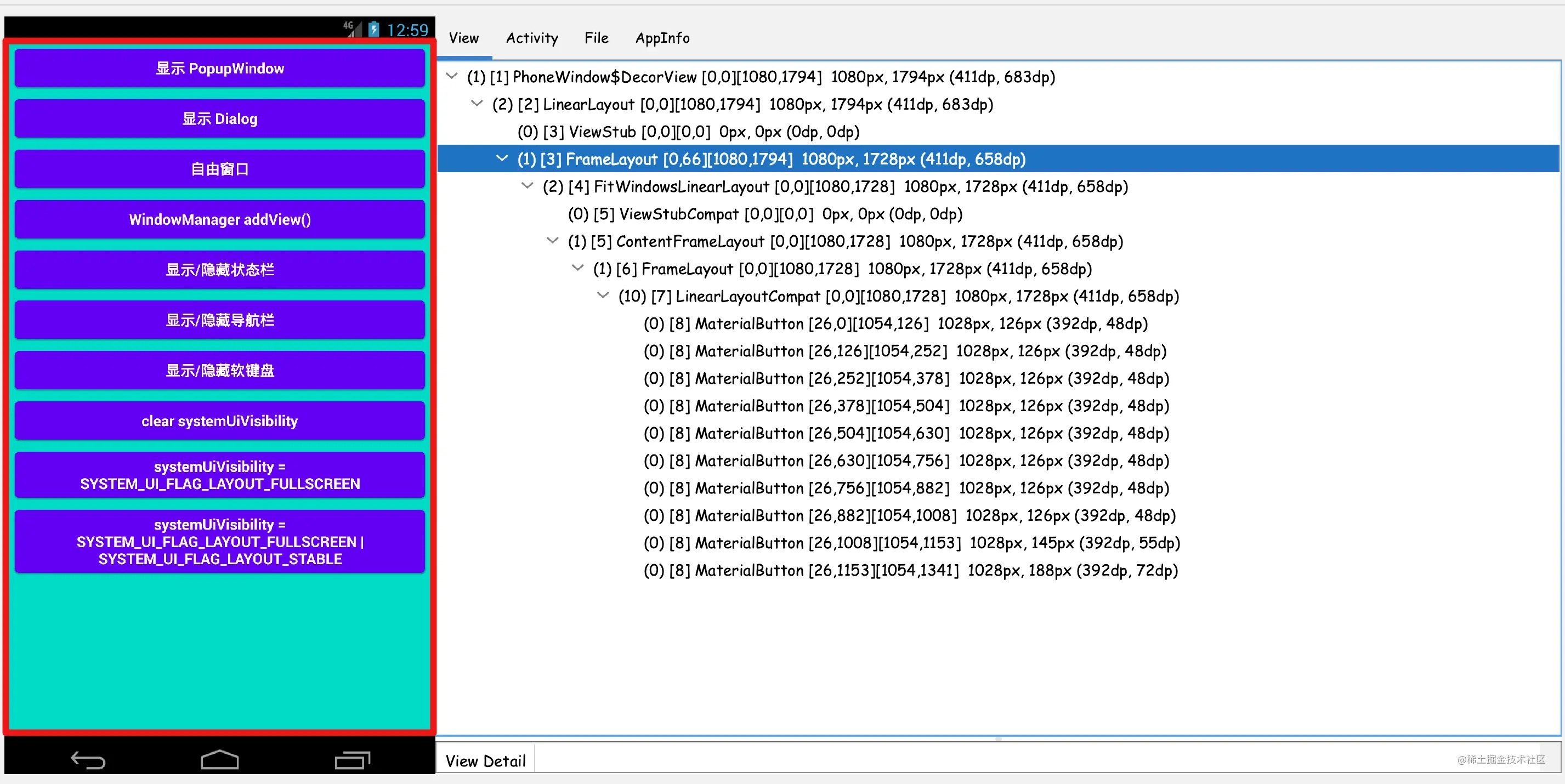Open the AppInfo menu
The width and height of the screenshot is (1565, 784).
[662, 38]
